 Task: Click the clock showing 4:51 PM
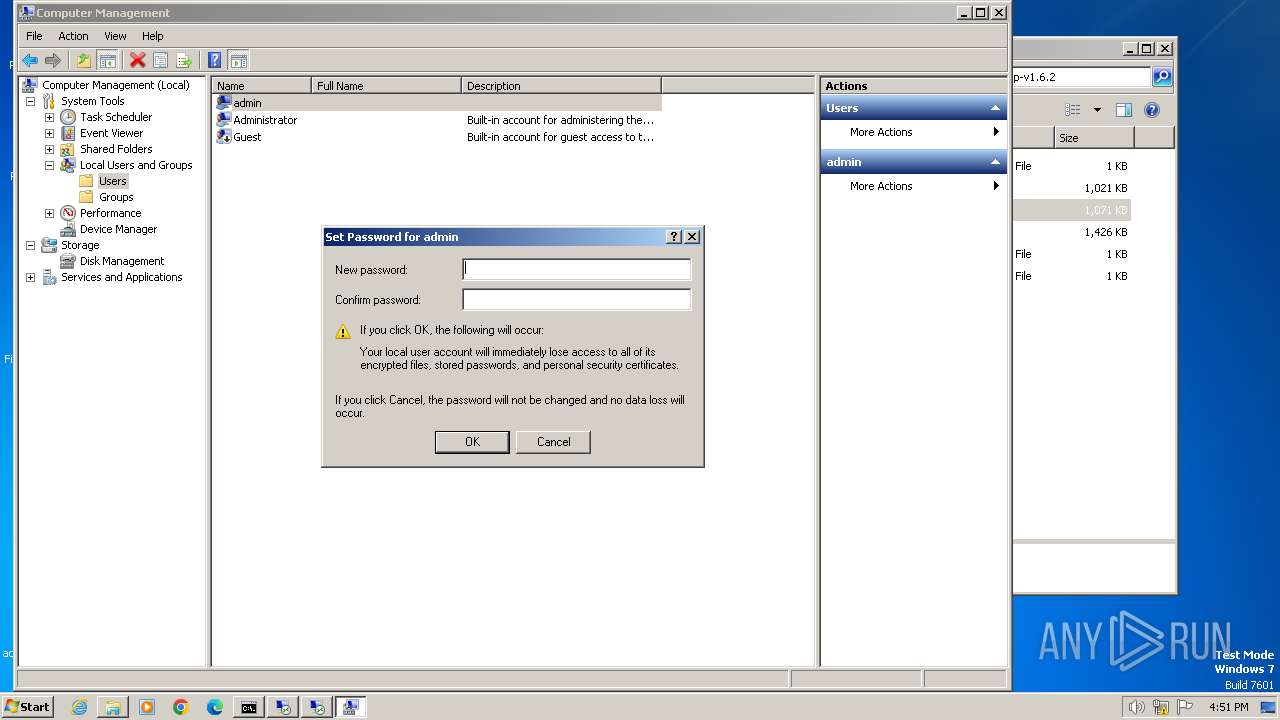[1228, 707]
